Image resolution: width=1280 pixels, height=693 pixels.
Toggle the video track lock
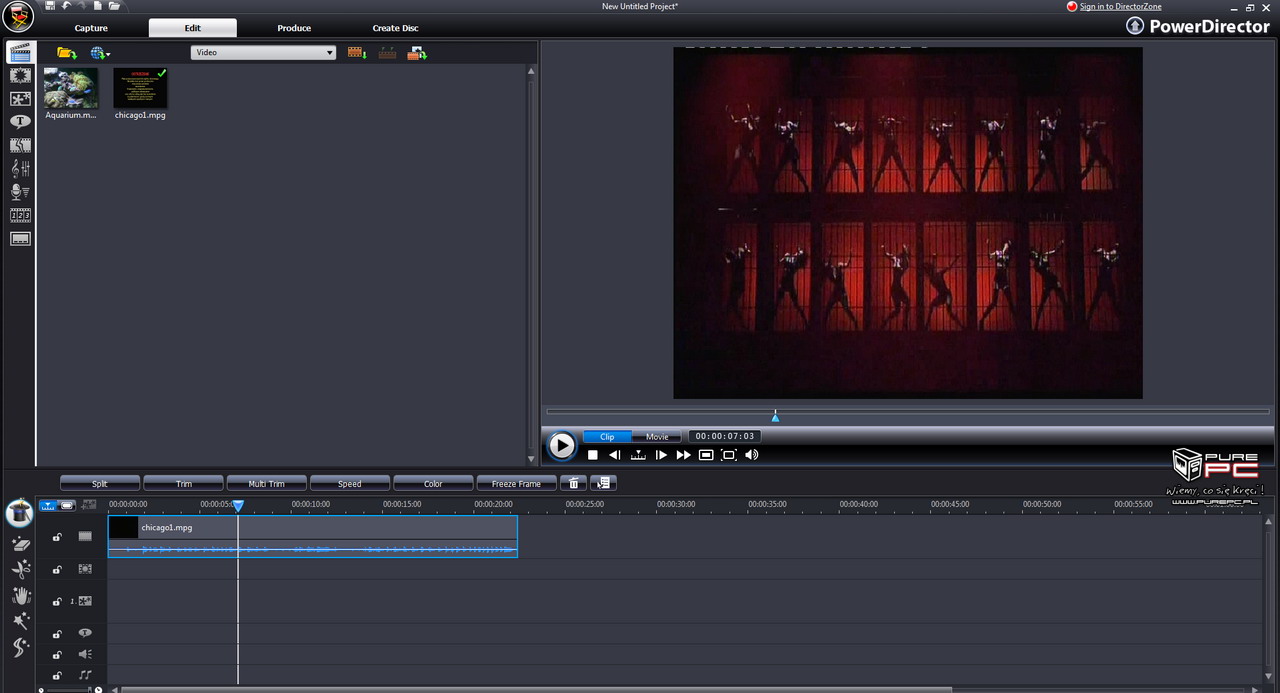pyautogui.click(x=57, y=537)
